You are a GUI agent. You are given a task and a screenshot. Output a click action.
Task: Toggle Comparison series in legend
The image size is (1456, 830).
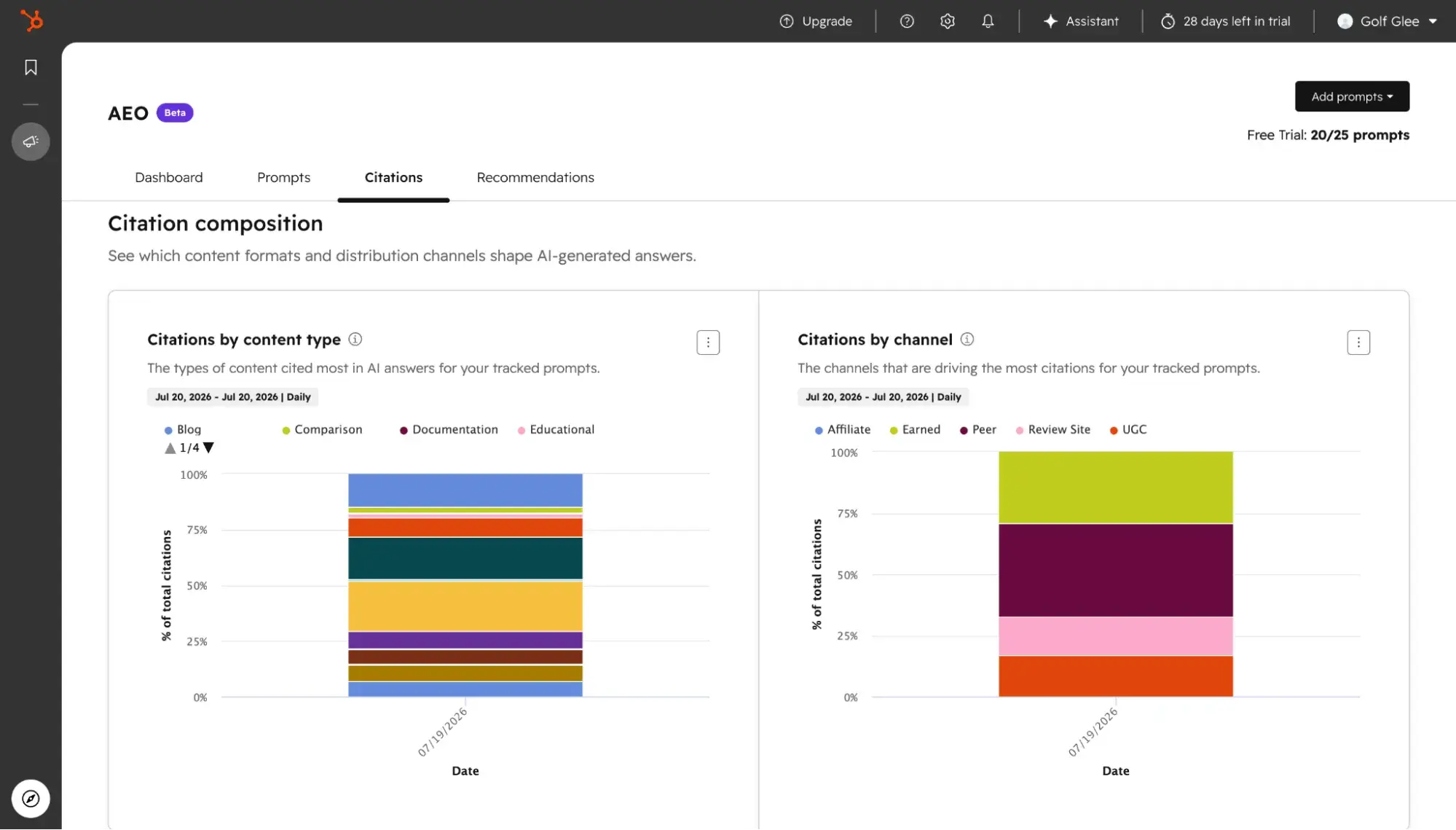[322, 430]
